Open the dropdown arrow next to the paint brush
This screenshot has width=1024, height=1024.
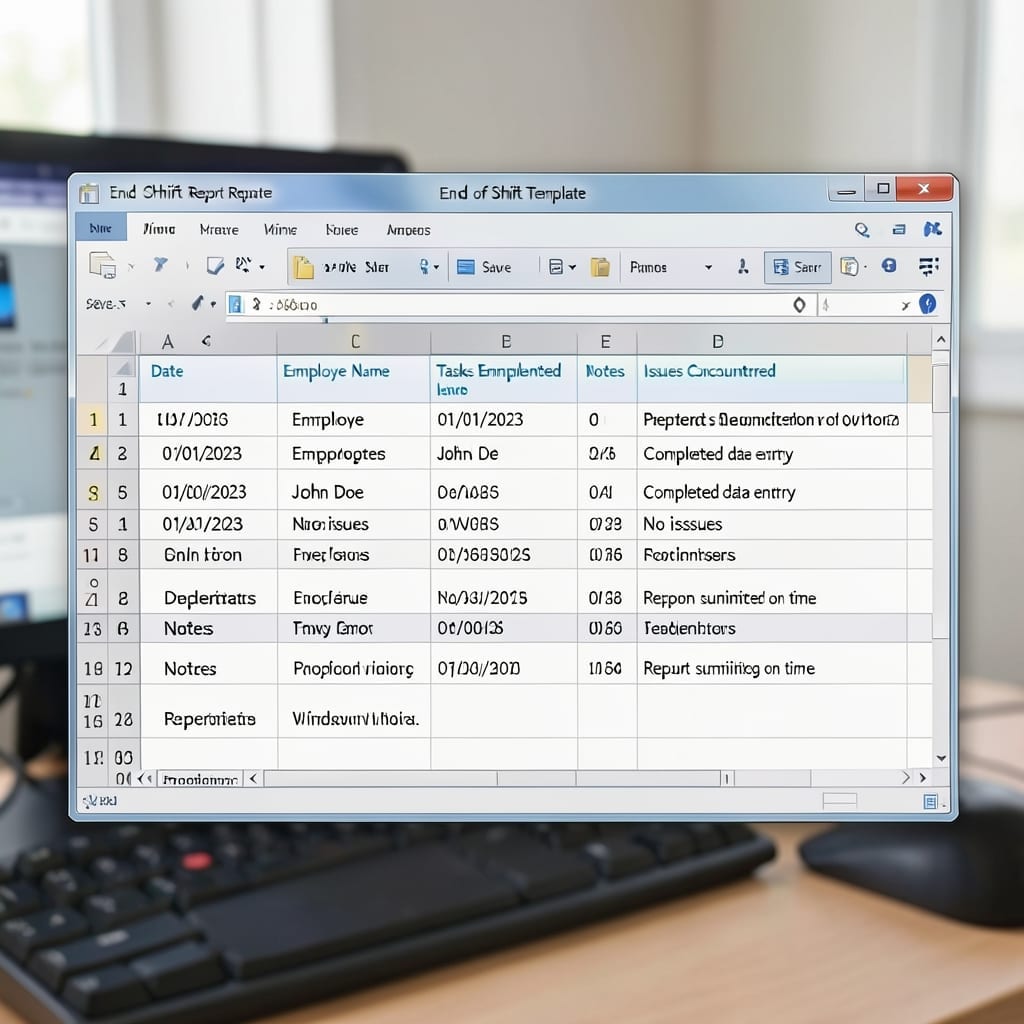(x=213, y=304)
